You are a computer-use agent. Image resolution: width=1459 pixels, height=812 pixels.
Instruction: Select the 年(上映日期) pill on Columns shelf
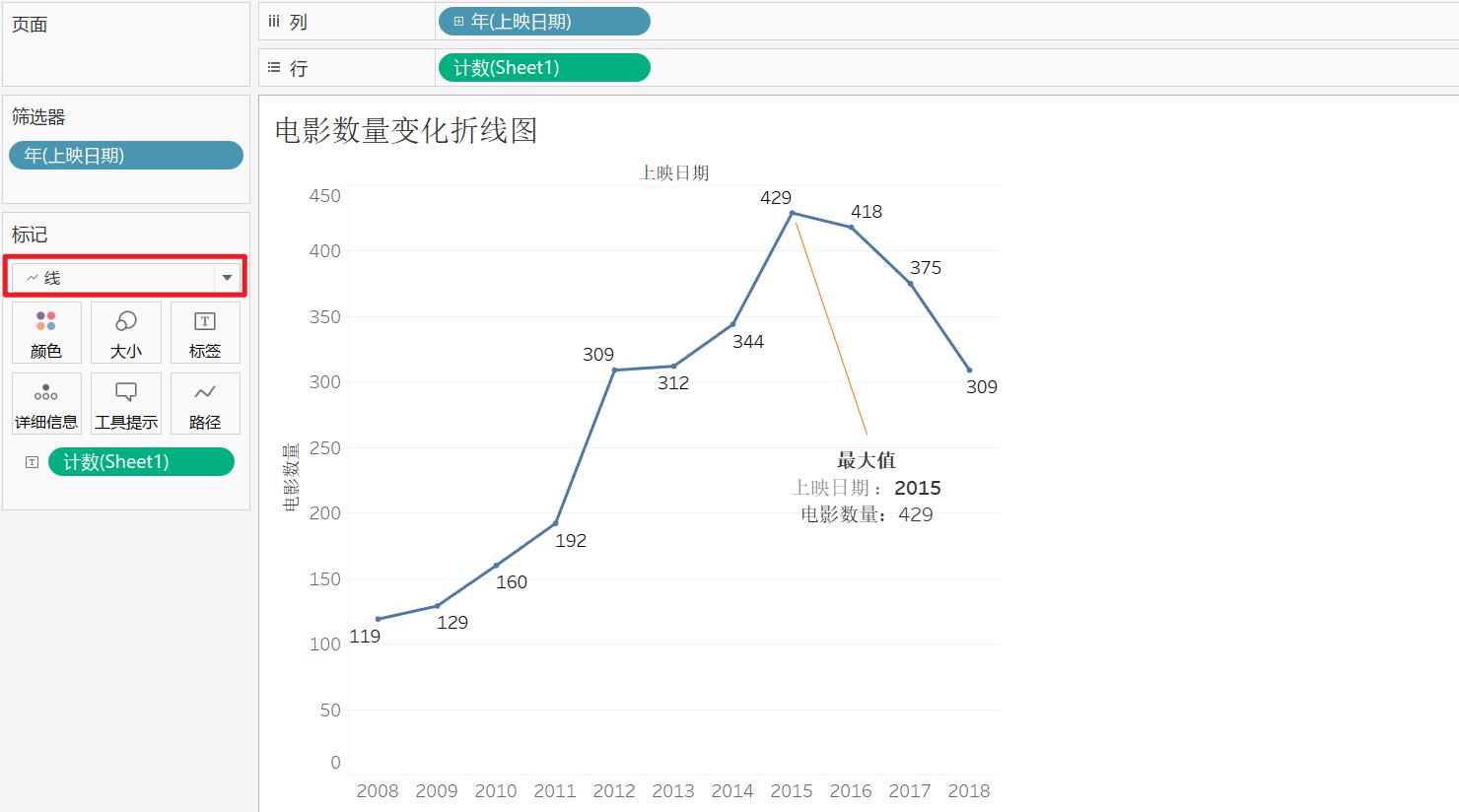coord(544,22)
